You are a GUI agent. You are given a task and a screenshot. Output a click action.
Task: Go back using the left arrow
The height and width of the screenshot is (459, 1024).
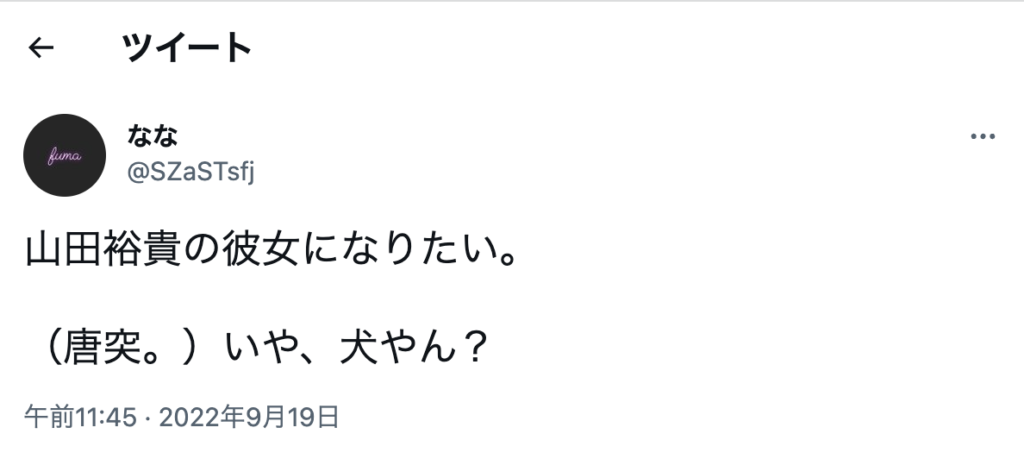41,47
